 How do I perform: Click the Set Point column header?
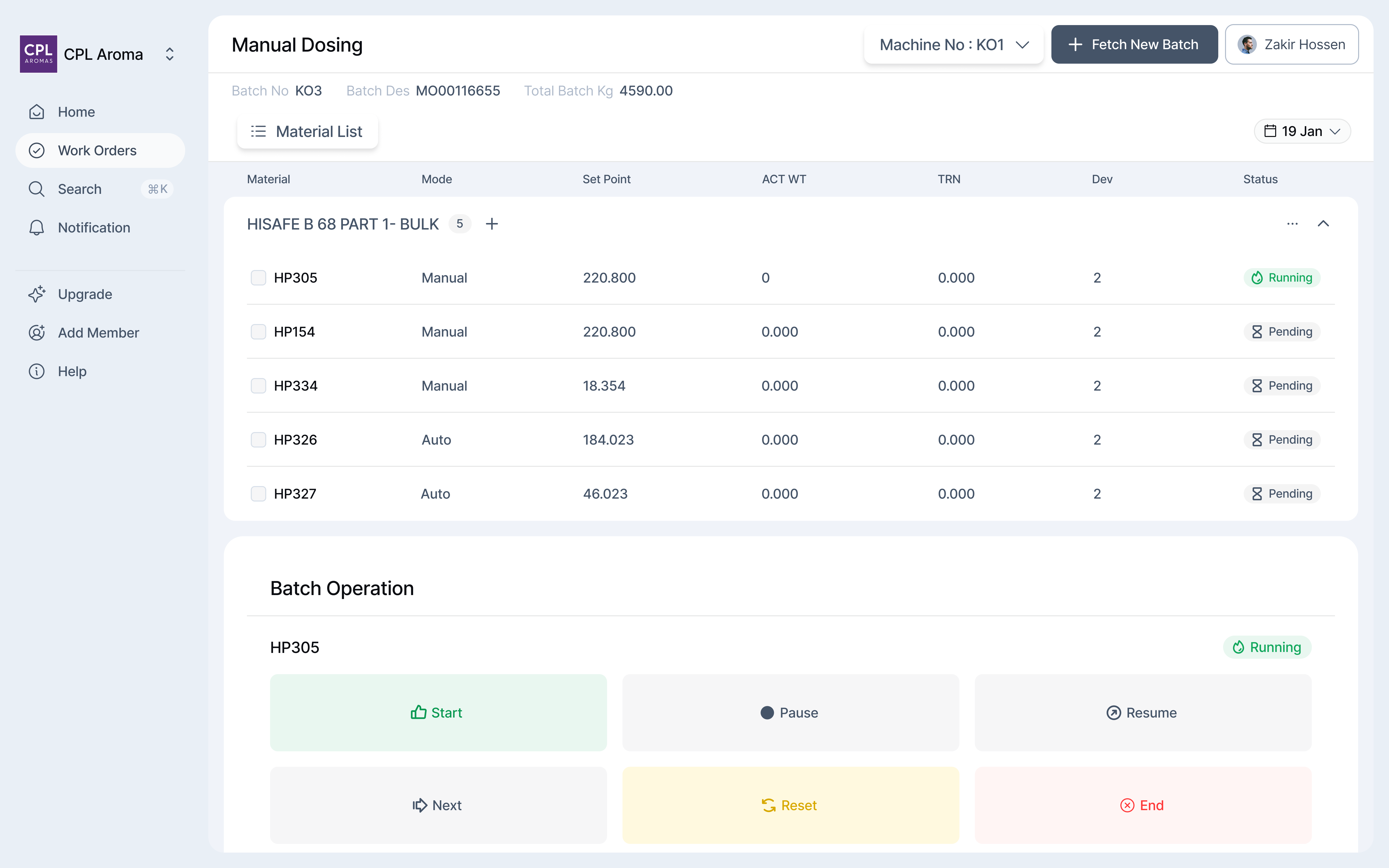click(607, 179)
